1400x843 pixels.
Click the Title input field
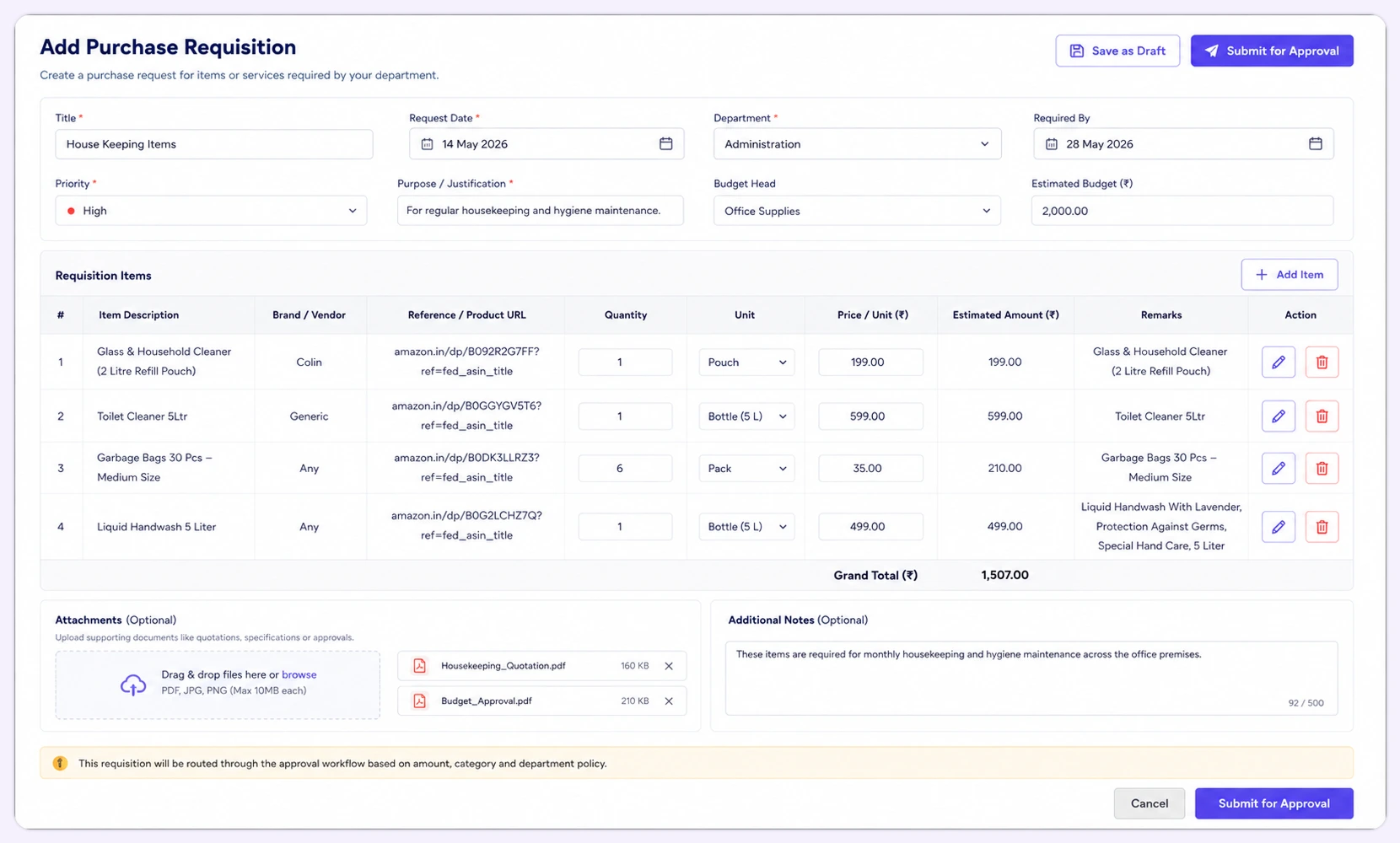tap(214, 144)
